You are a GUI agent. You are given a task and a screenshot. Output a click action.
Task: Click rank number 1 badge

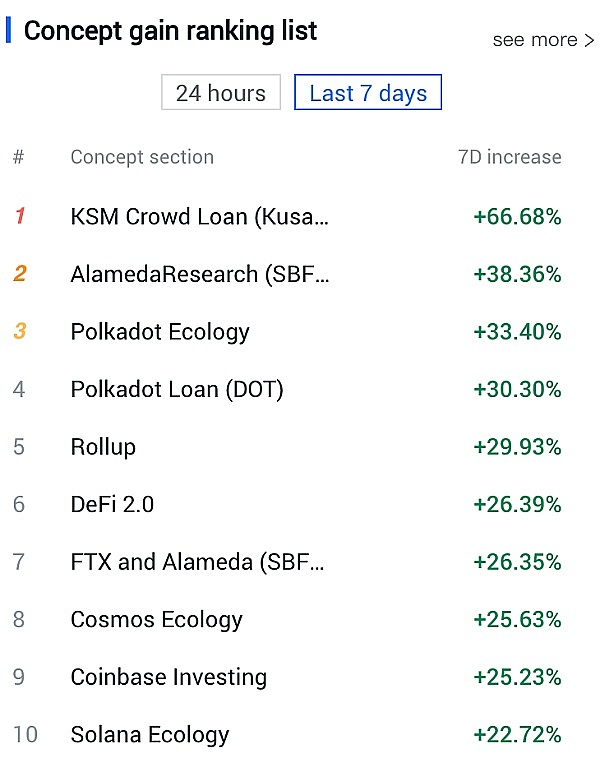point(19,216)
